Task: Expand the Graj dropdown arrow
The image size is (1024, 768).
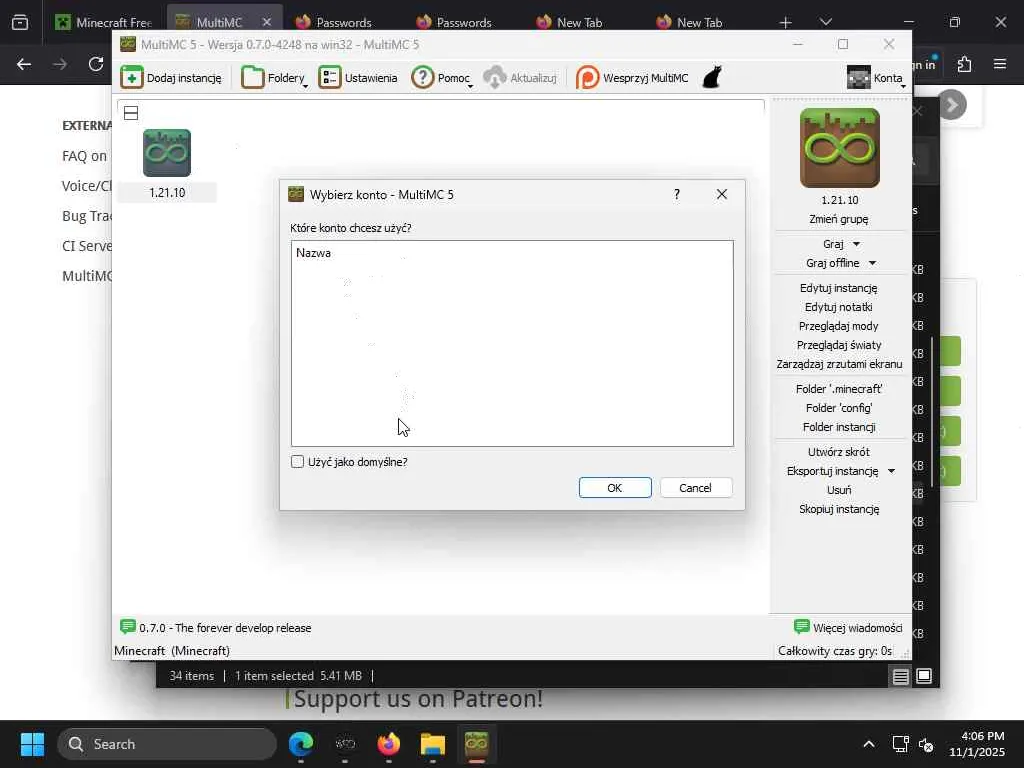Action: (x=856, y=244)
